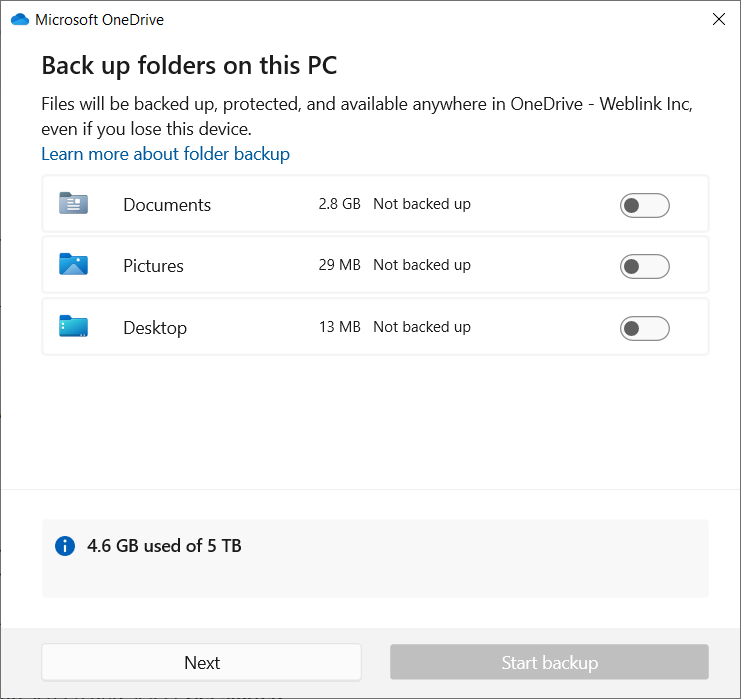Click the Pictures 'Not backed up' status
Screen dimensions: 741x699
pos(421,265)
